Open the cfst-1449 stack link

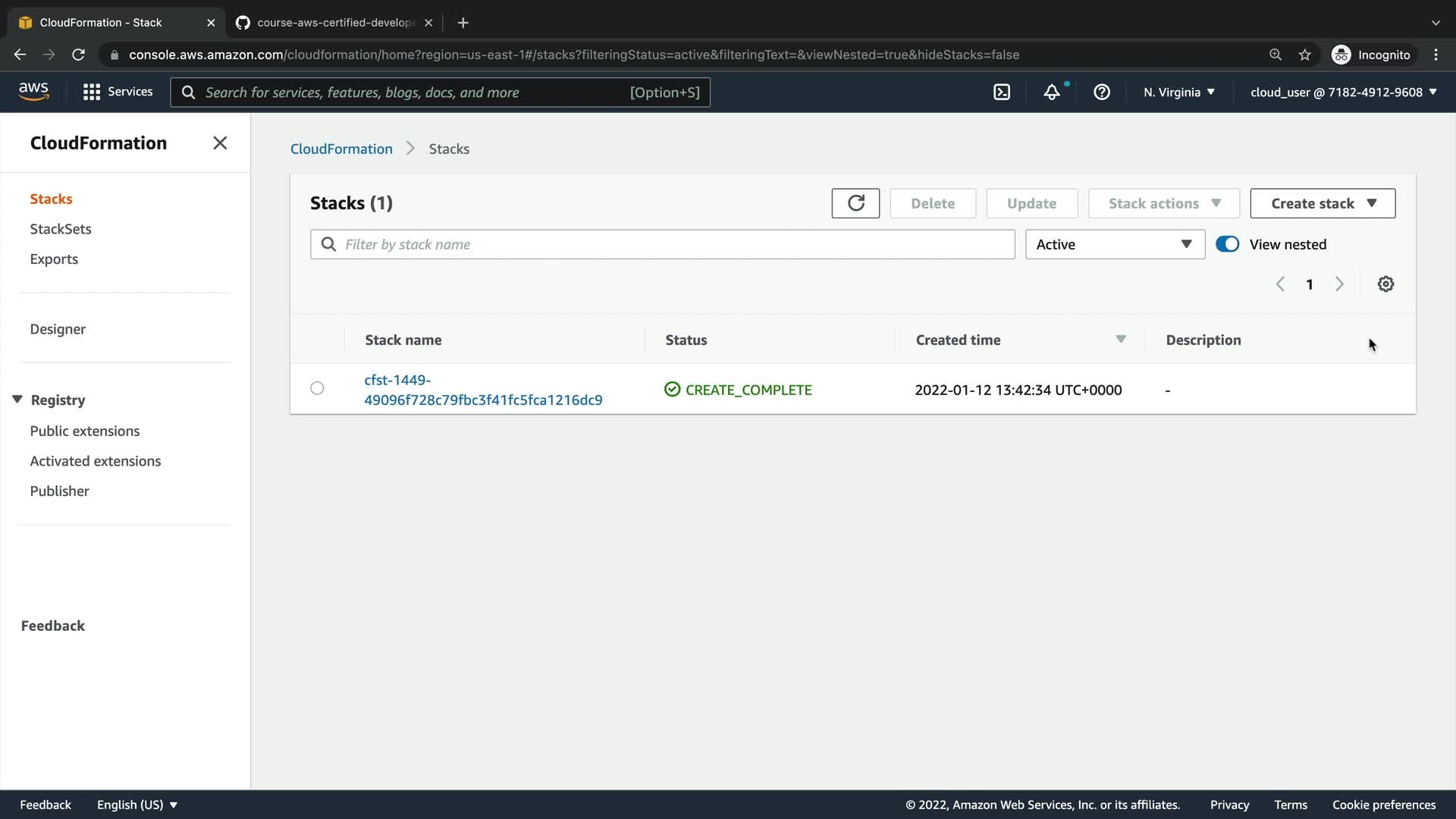point(483,390)
